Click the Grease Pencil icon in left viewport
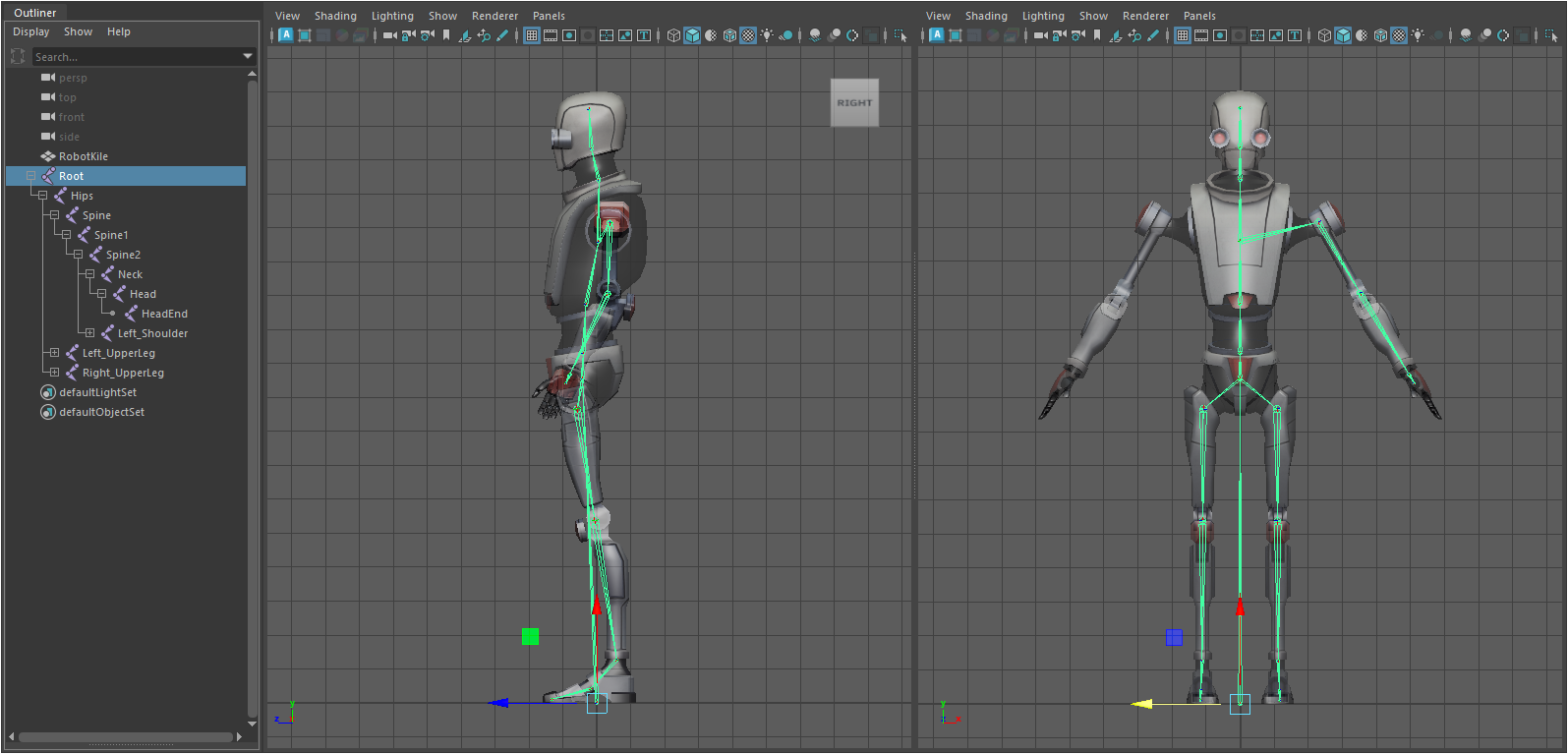1568x754 pixels. click(x=502, y=35)
